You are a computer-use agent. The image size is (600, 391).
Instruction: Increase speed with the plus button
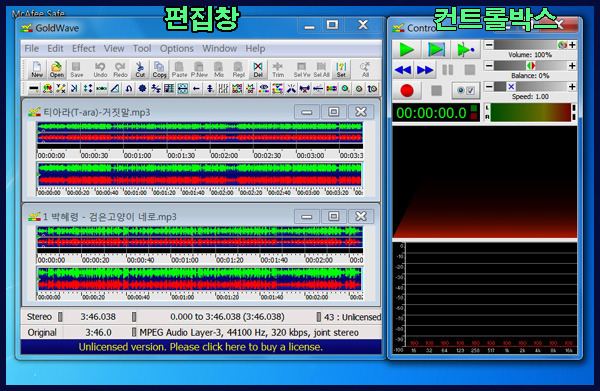click(572, 86)
